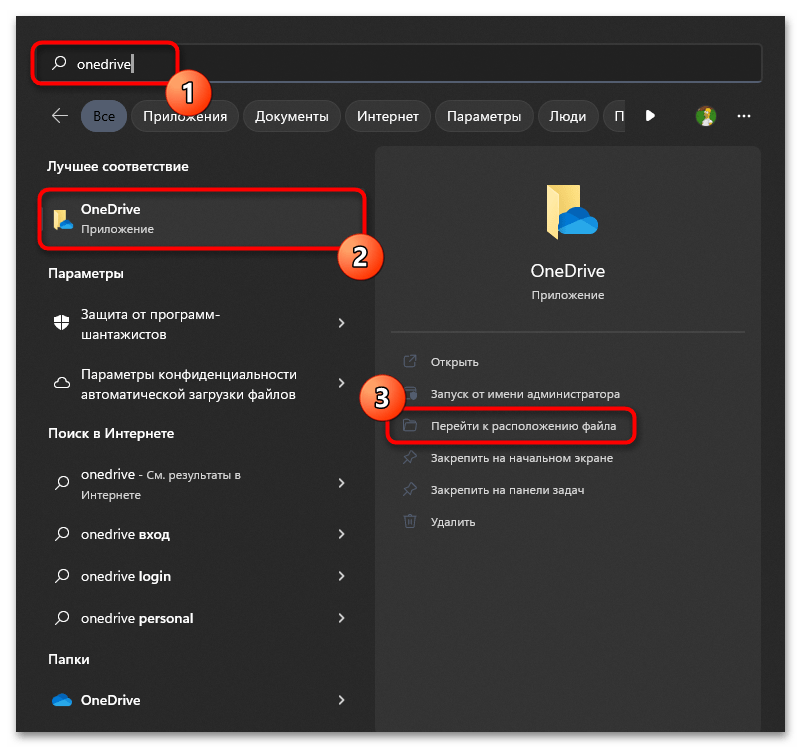This screenshot has width=801, height=748.
Task: Expand chevron for Параметры конфиденциальности row
Action: tap(341, 383)
